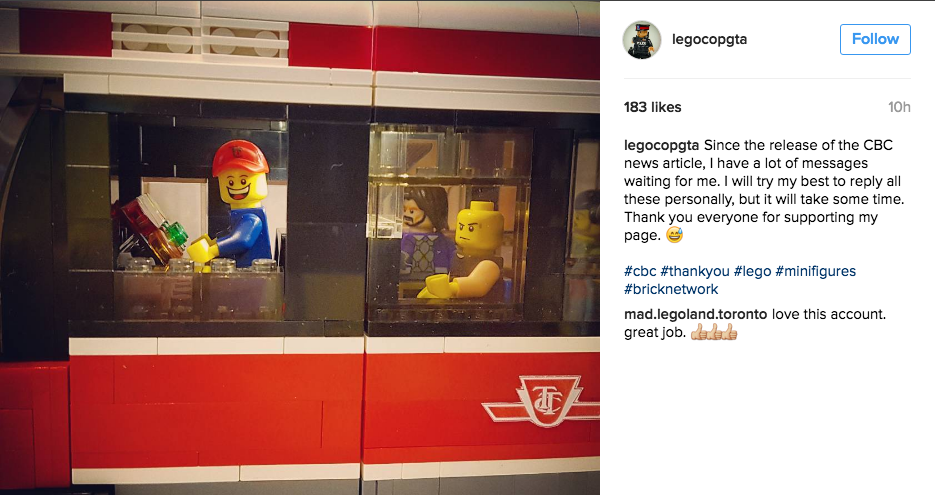The height and width of the screenshot is (495, 935).
Task: Click the Follow button
Action: 875,39
